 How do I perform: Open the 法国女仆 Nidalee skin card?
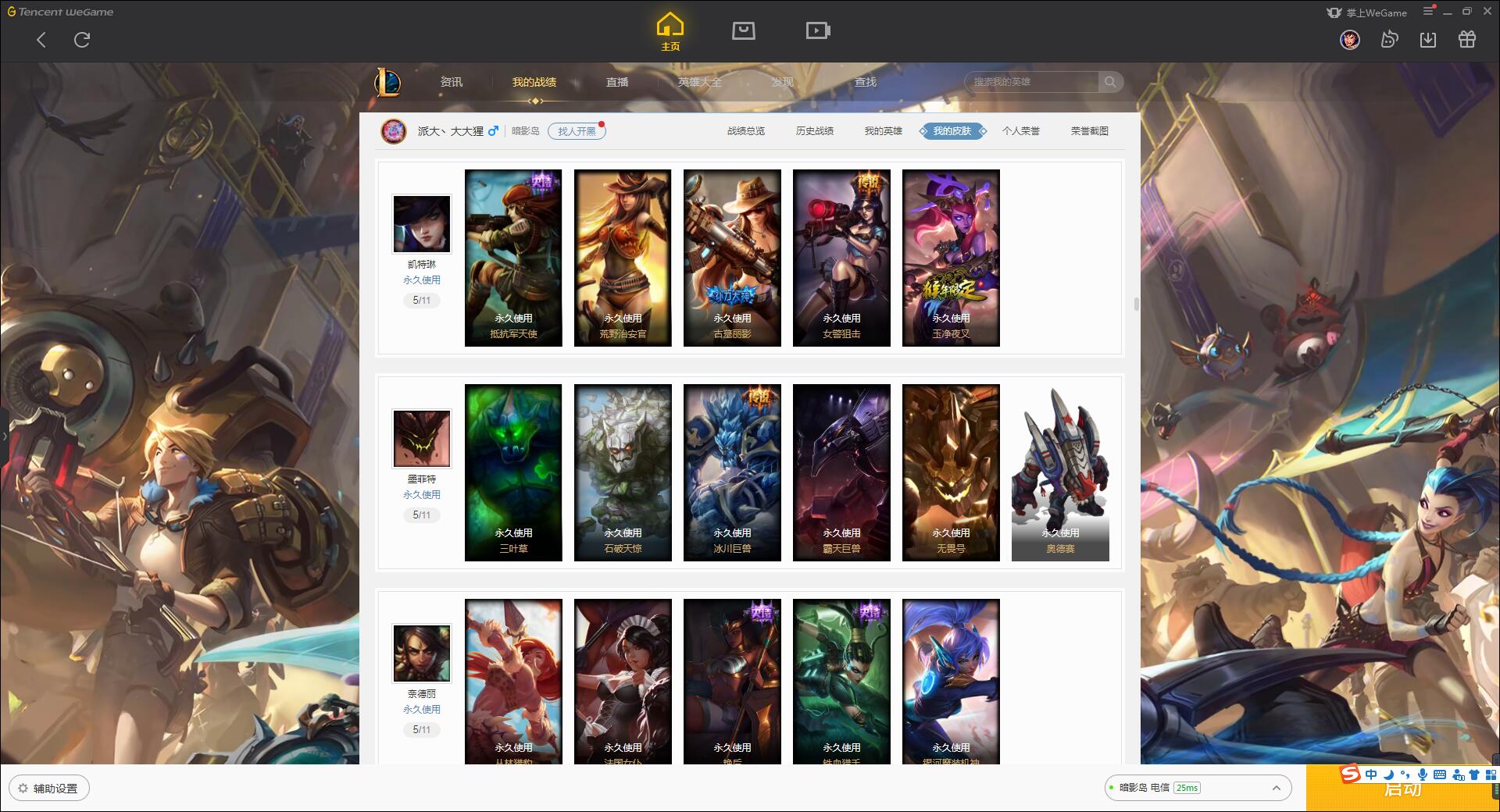623,682
